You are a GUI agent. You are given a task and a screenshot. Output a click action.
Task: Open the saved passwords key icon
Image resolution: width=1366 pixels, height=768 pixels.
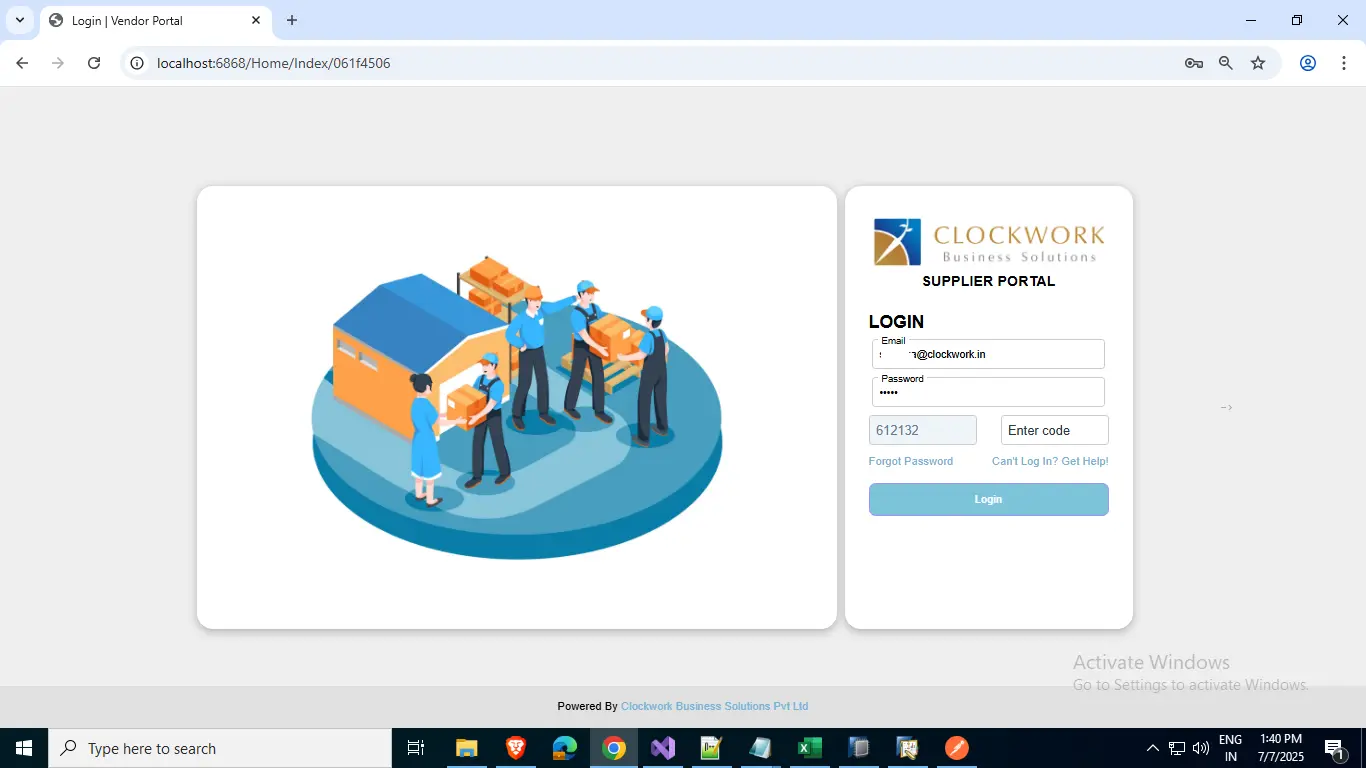pyautogui.click(x=1193, y=63)
